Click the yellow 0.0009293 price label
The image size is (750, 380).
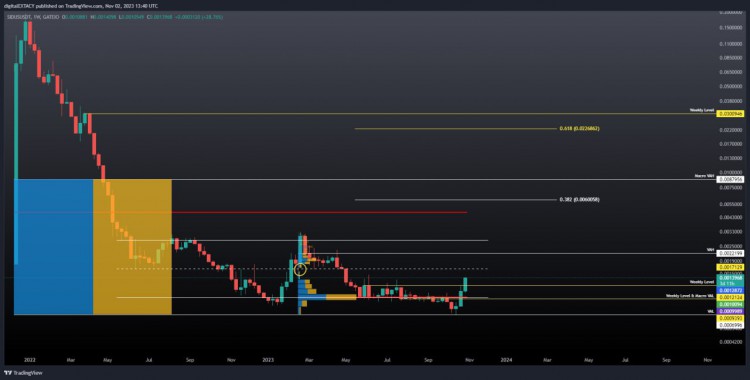pyautogui.click(x=730, y=317)
